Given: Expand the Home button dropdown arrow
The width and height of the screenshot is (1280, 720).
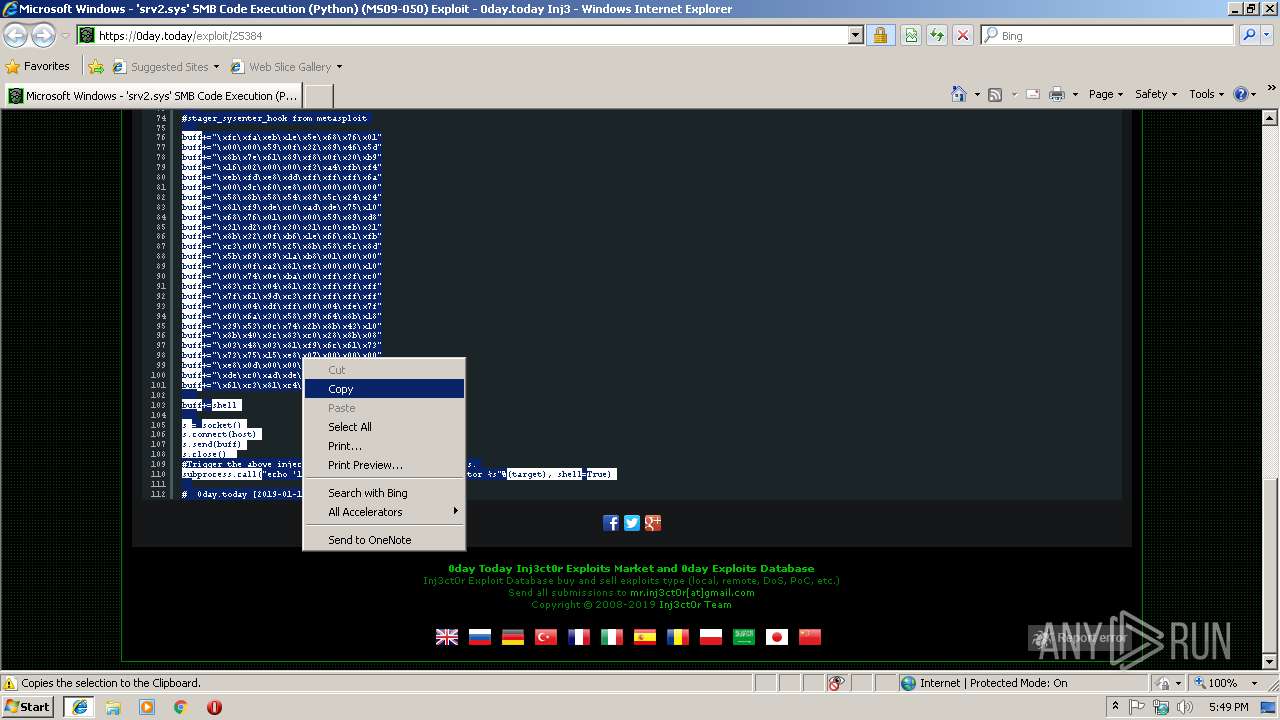Looking at the screenshot, I should point(977,94).
